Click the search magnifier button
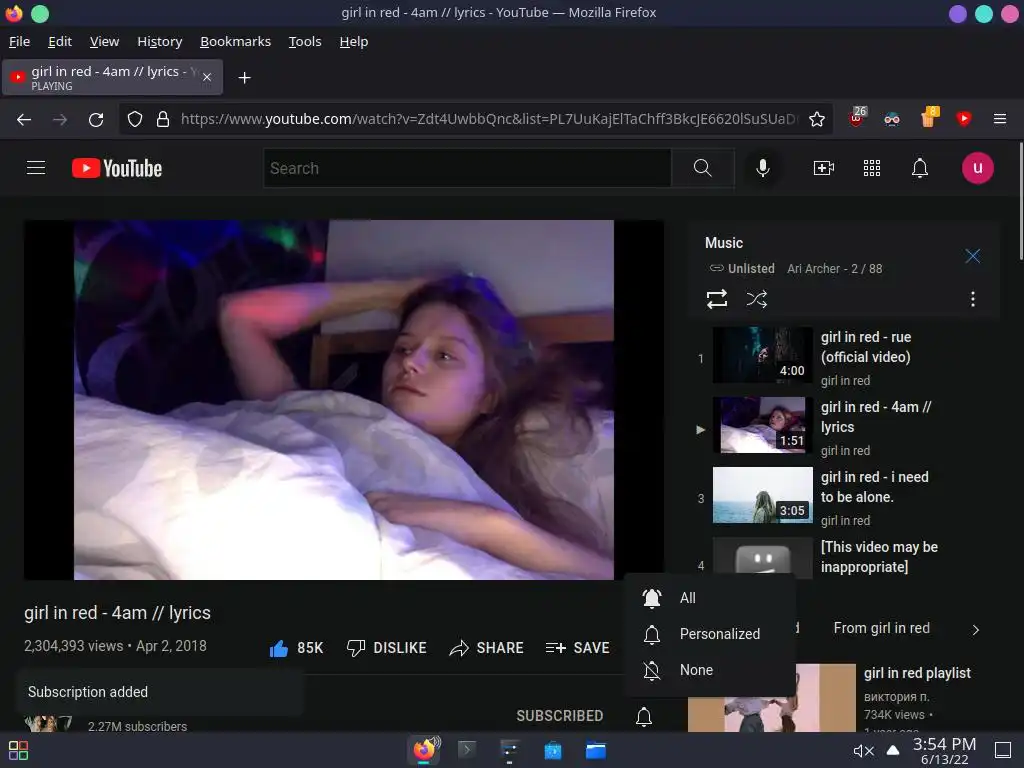The image size is (1024, 768). click(703, 168)
